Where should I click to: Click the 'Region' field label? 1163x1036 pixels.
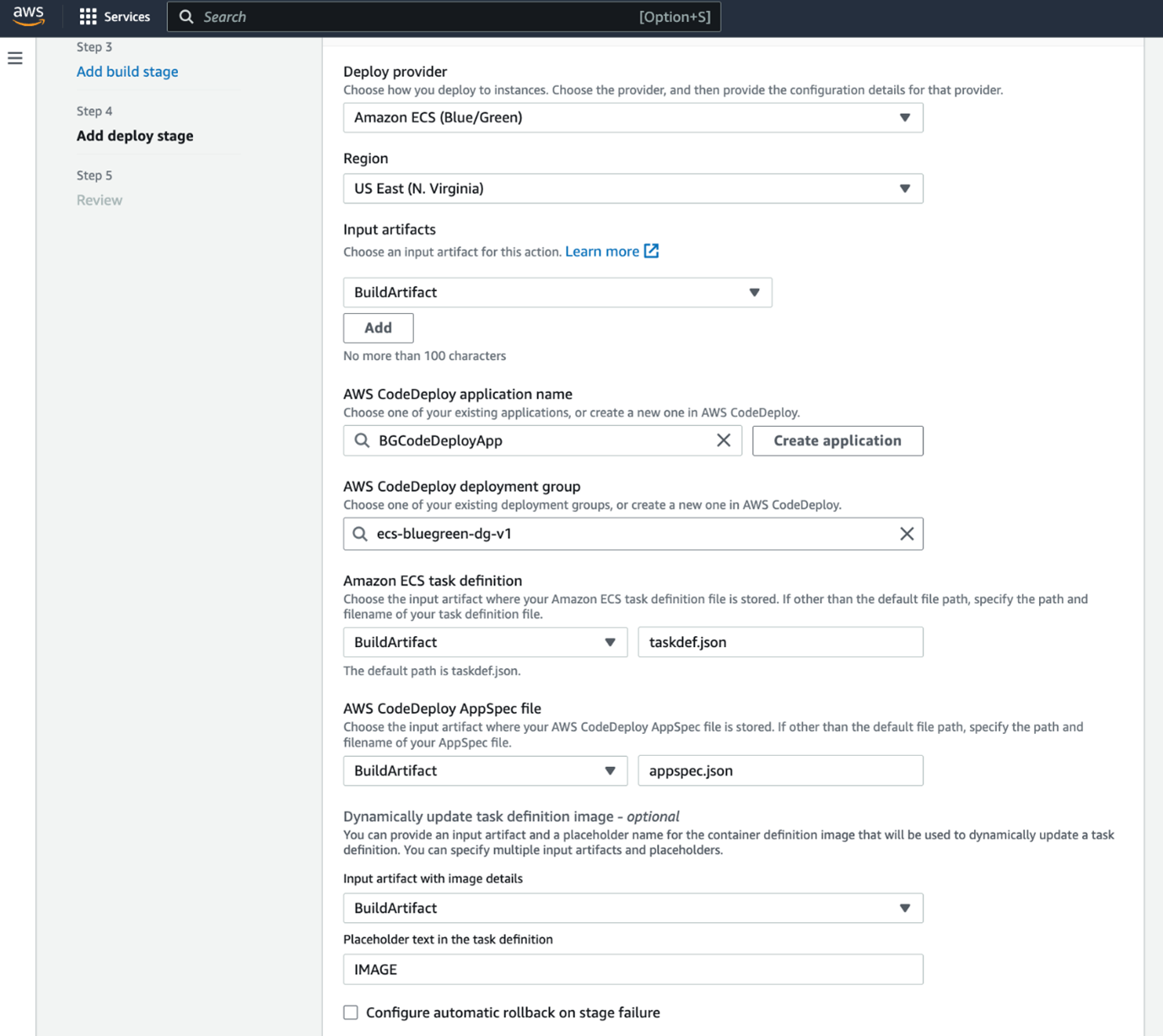pos(366,159)
